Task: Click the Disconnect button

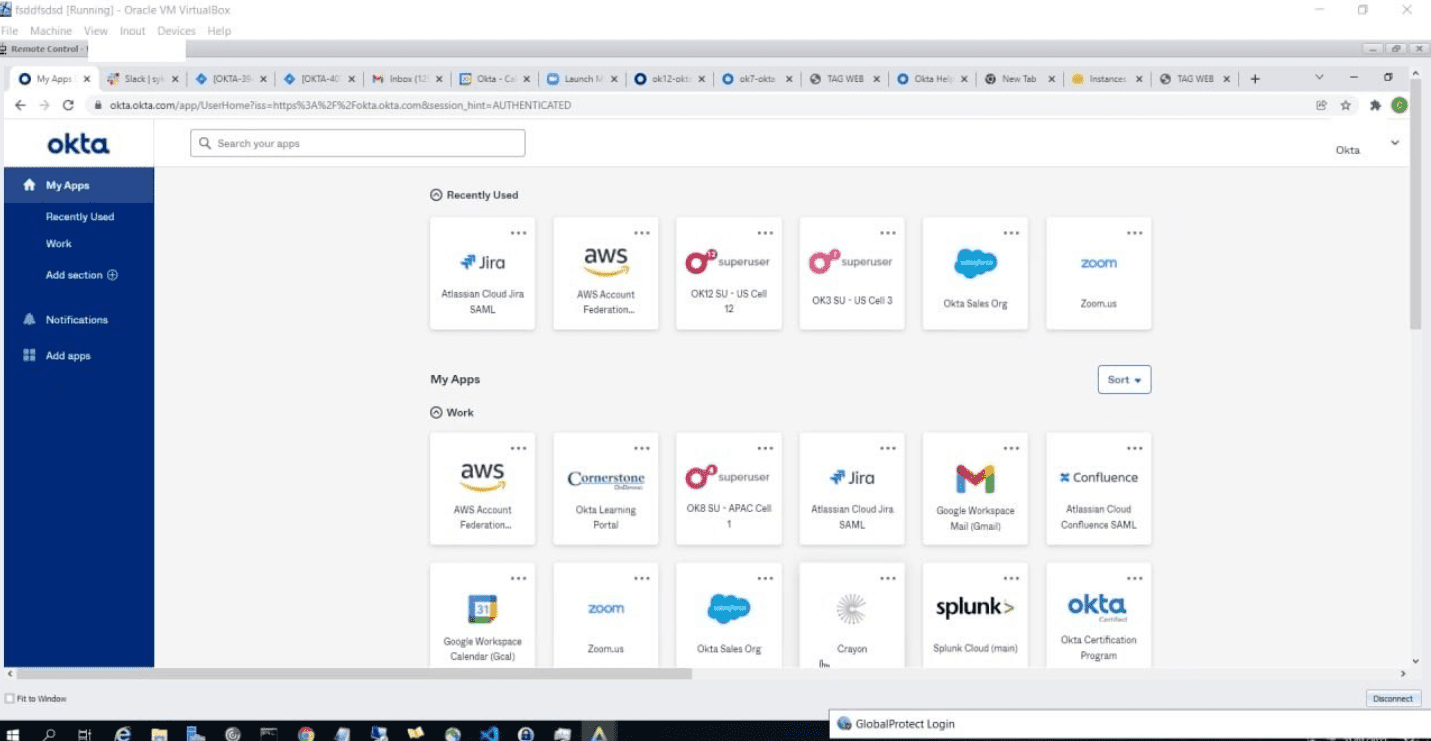Action: [1392, 699]
